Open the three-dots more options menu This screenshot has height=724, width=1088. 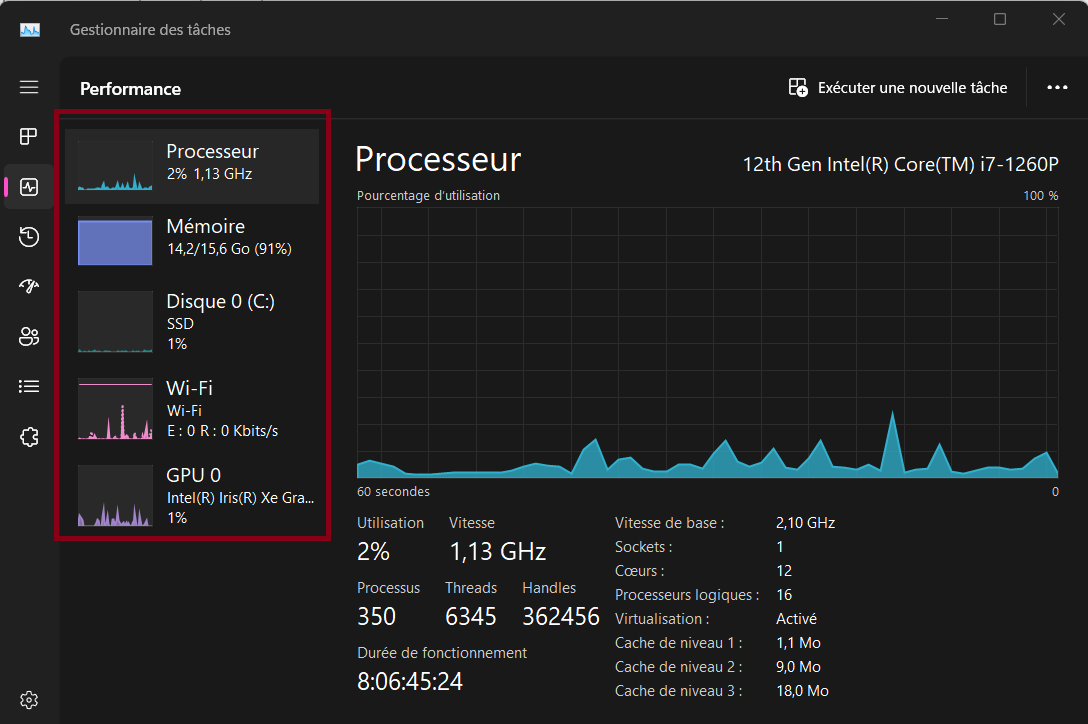coord(1057,87)
